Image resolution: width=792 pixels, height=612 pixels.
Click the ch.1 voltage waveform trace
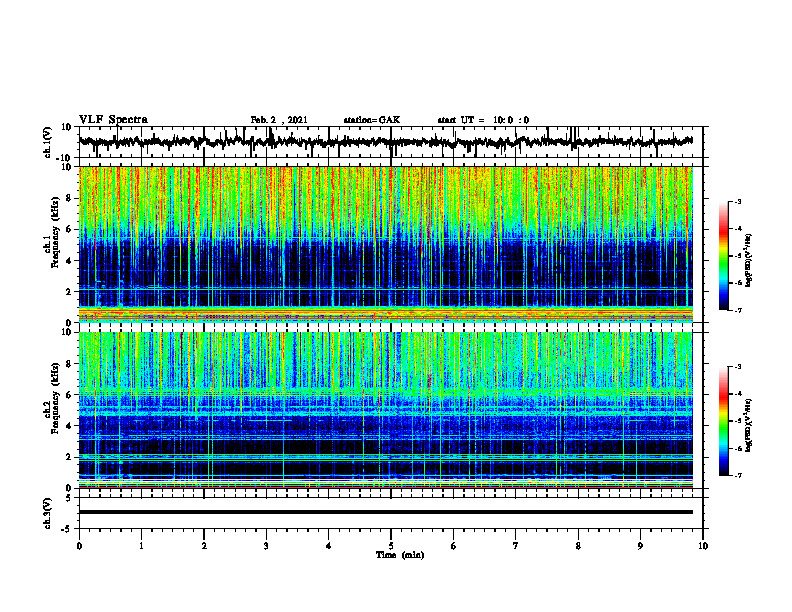tap(386, 142)
